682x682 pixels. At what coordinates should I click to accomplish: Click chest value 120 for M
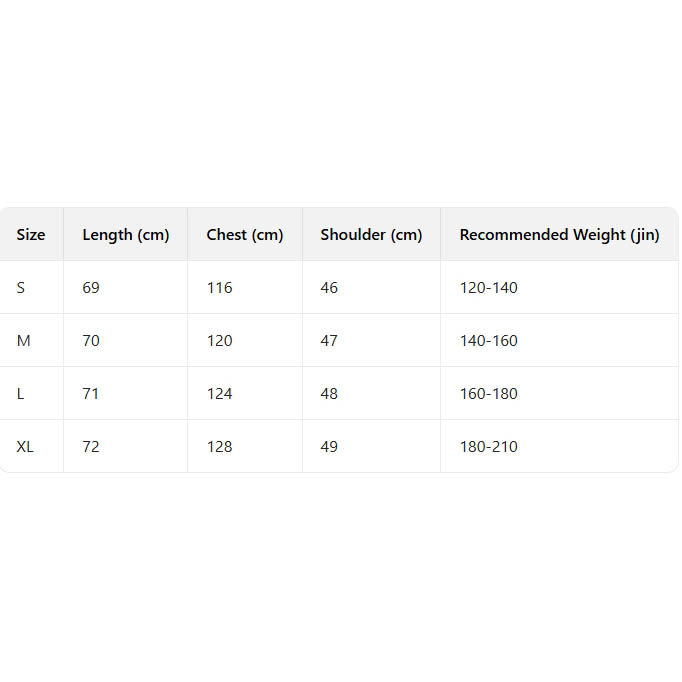pos(219,341)
